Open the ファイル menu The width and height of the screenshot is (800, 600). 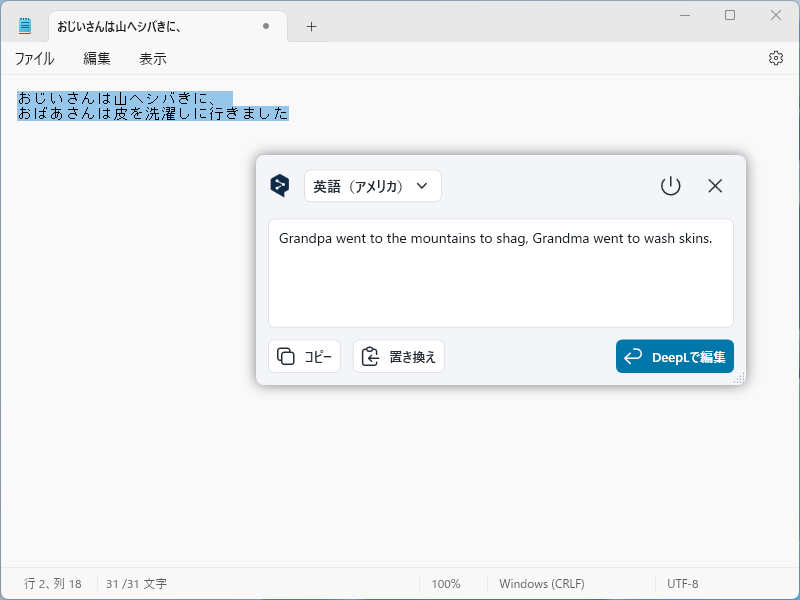[34, 59]
